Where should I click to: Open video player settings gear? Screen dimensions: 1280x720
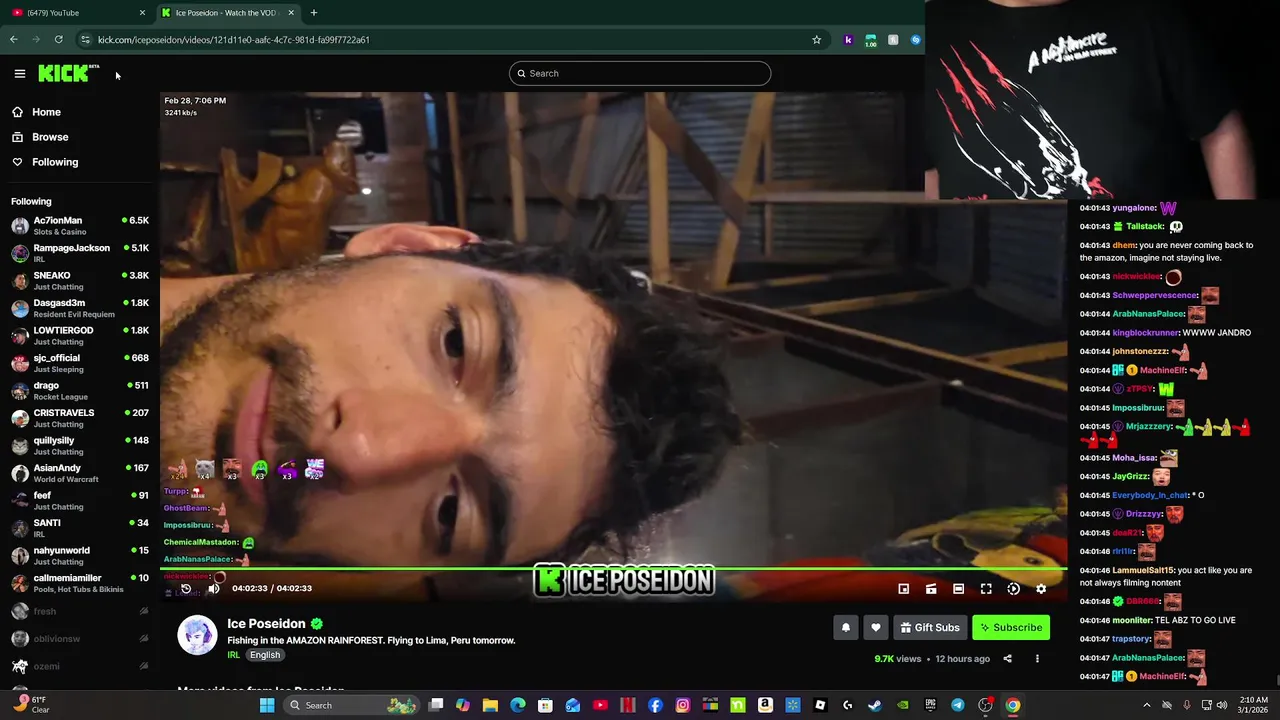1041,589
